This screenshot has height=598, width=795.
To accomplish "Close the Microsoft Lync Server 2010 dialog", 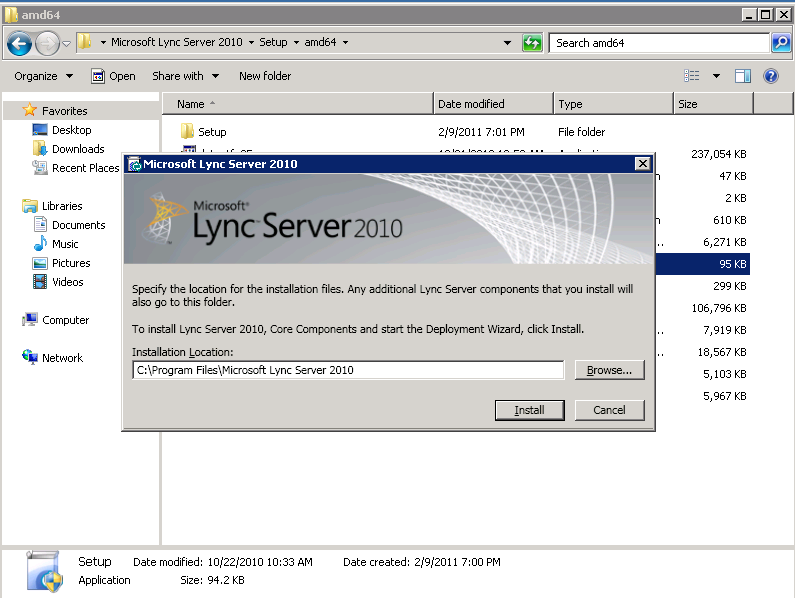I will [642, 164].
